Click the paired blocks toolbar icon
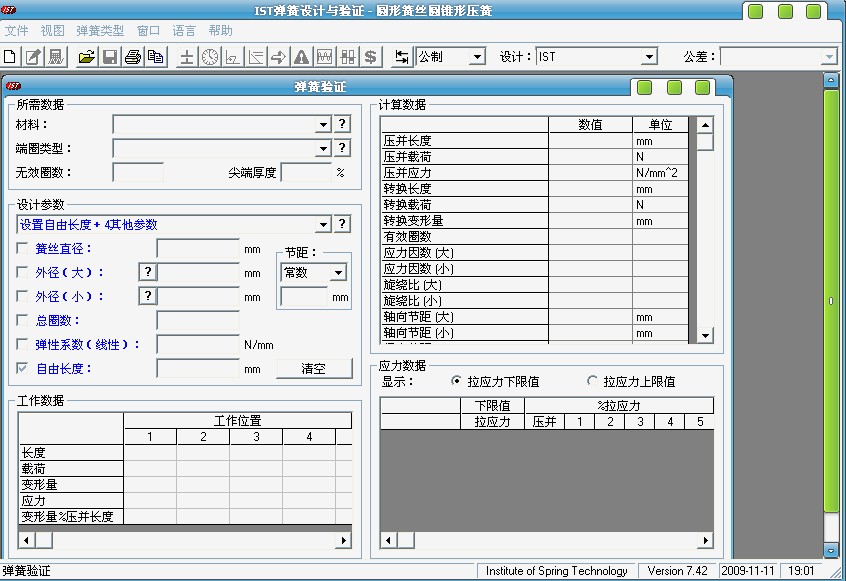846x581 pixels. (347, 57)
